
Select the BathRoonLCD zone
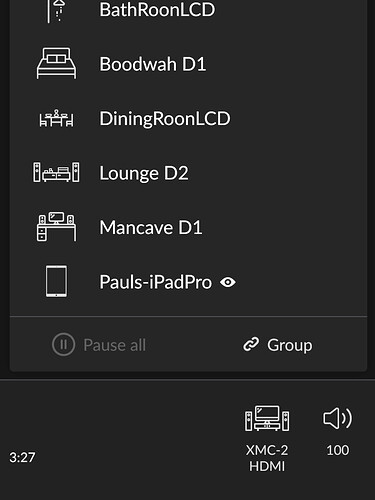pyautogui.click(x=189, y=11)
